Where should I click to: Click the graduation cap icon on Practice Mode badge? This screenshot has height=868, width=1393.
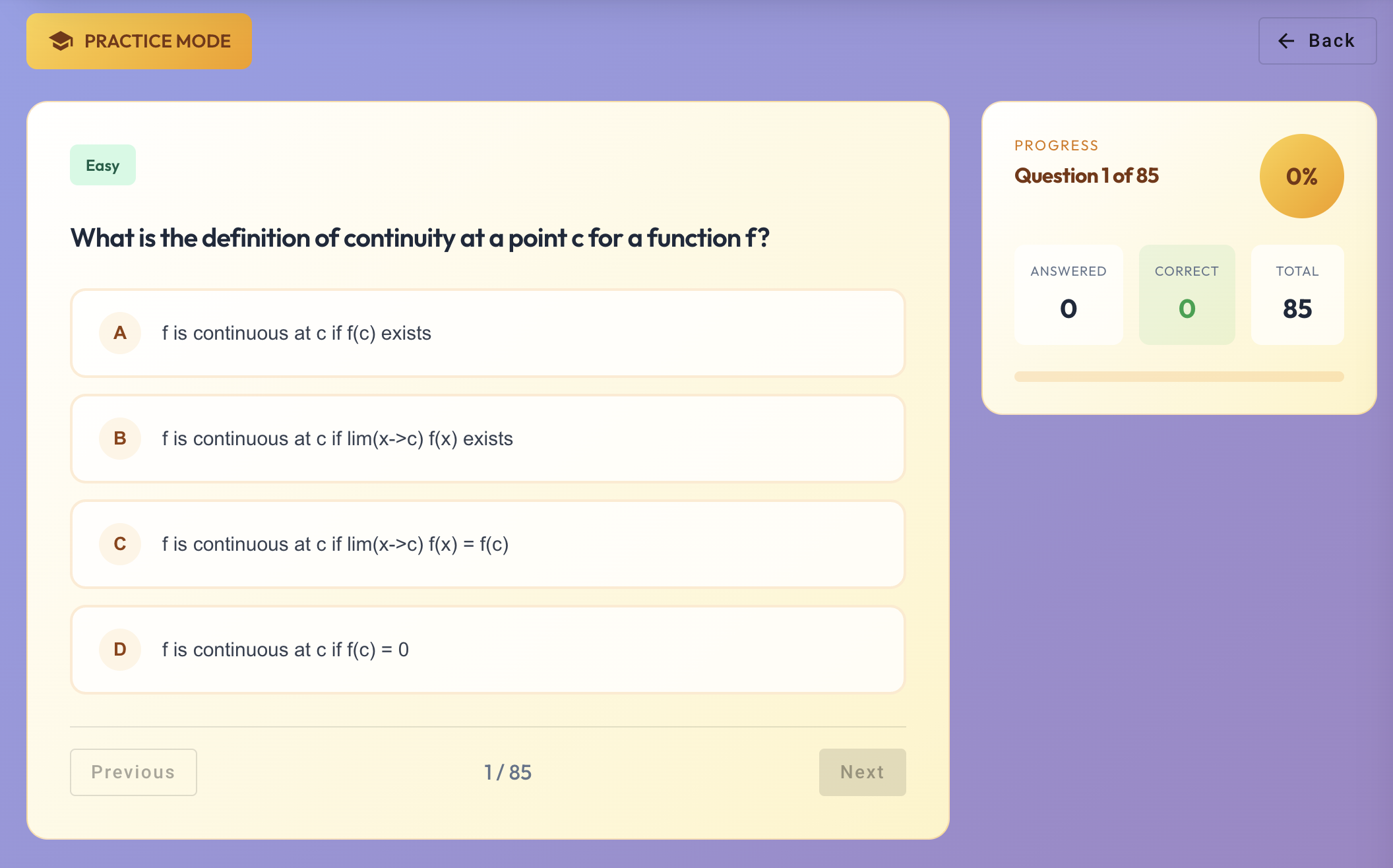(x=60, y=41)
